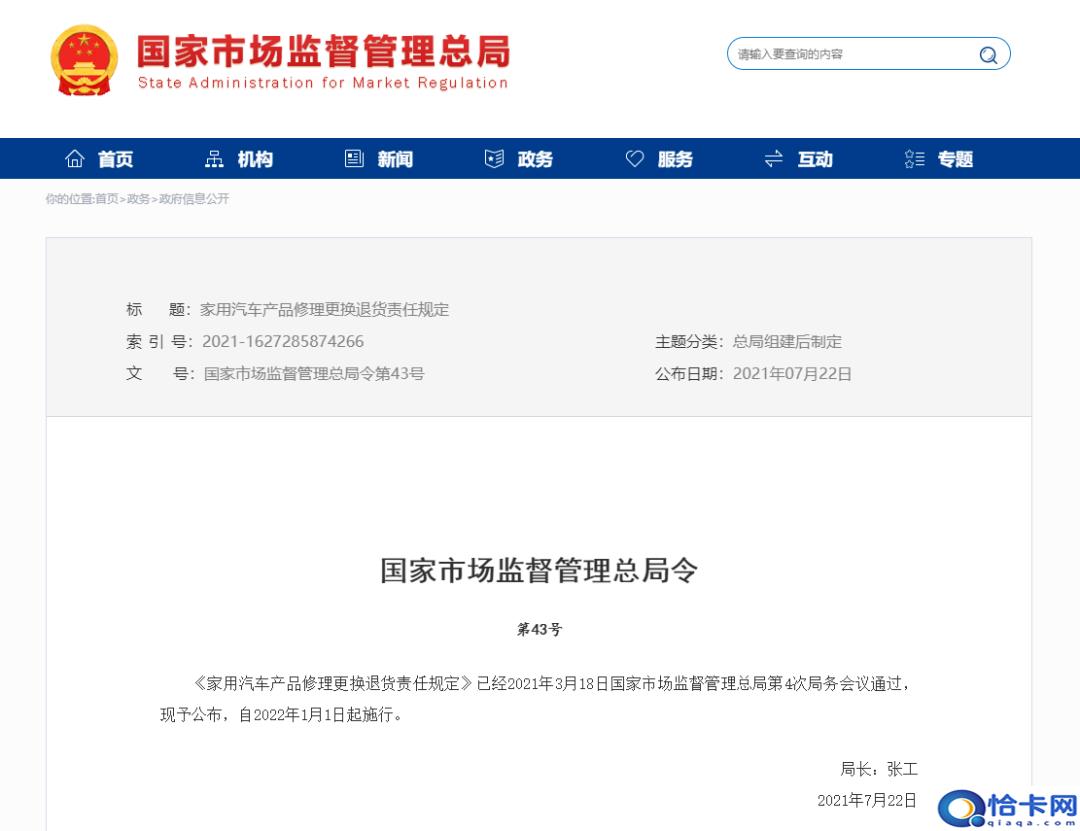Select the 服务 navigation menu item
The width and height of the screenshot is (1080, 831).
[x=675, y=160]
